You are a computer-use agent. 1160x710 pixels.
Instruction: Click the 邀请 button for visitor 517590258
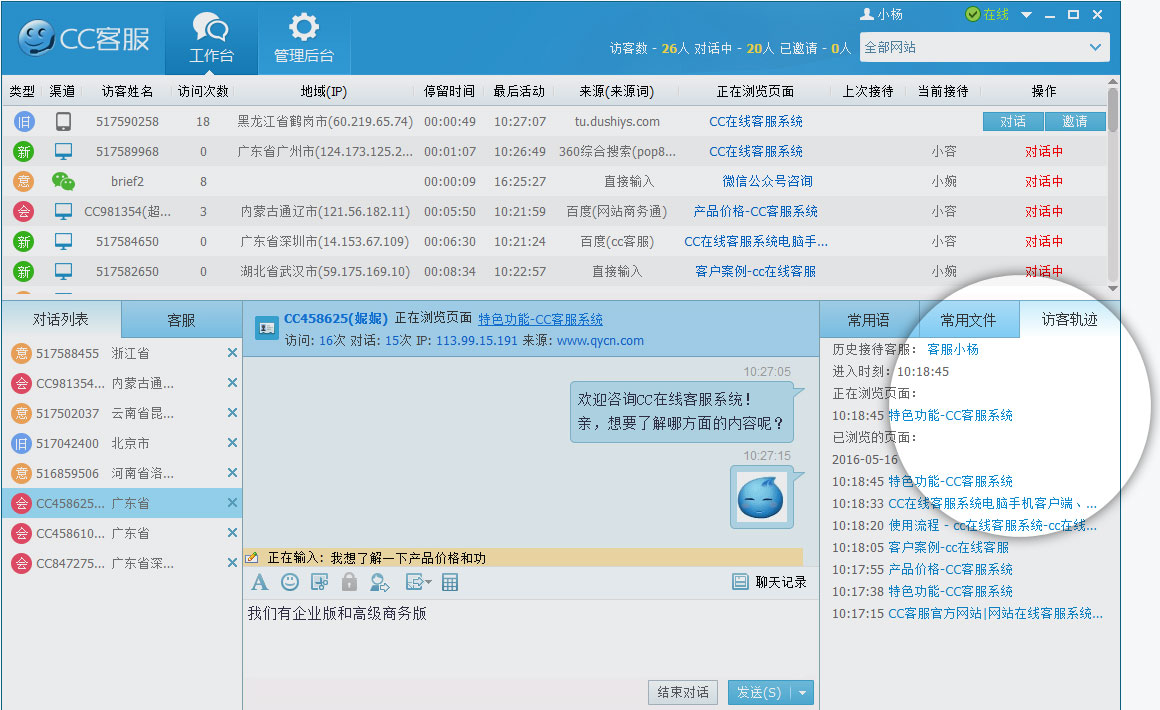(1075, 121)
